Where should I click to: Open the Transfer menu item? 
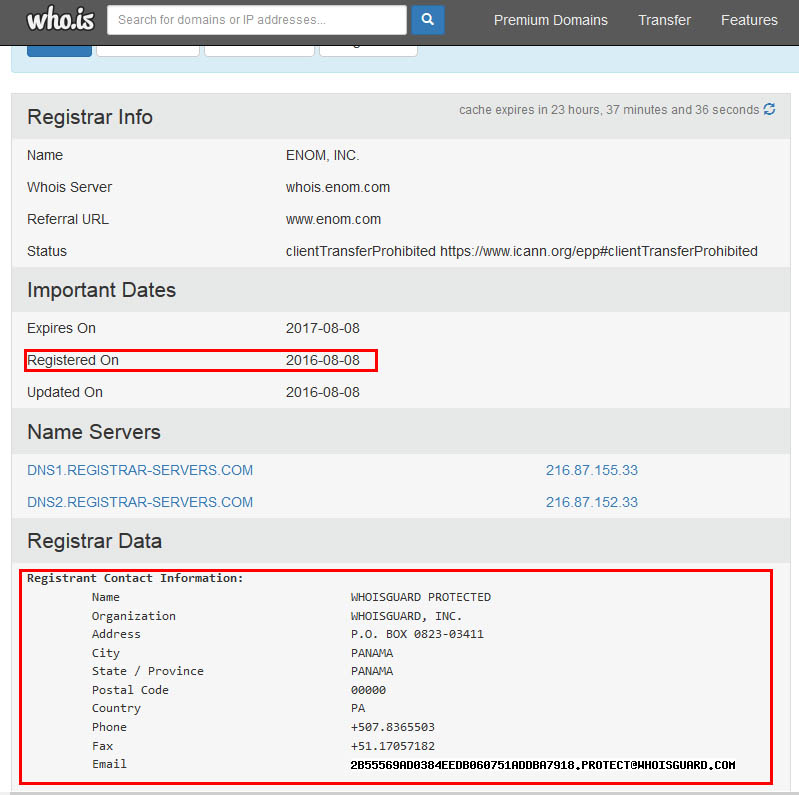(x=664, y=20)
